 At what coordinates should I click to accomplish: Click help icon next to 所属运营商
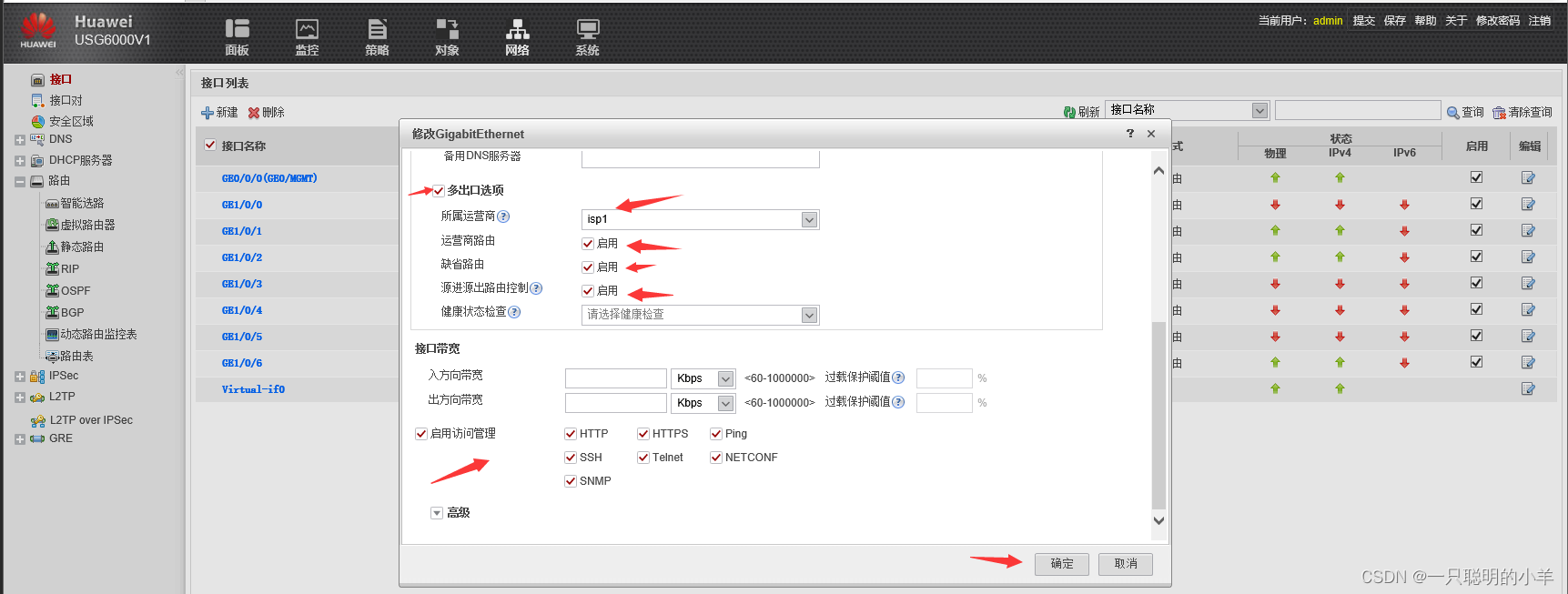[x=503, y=216]
